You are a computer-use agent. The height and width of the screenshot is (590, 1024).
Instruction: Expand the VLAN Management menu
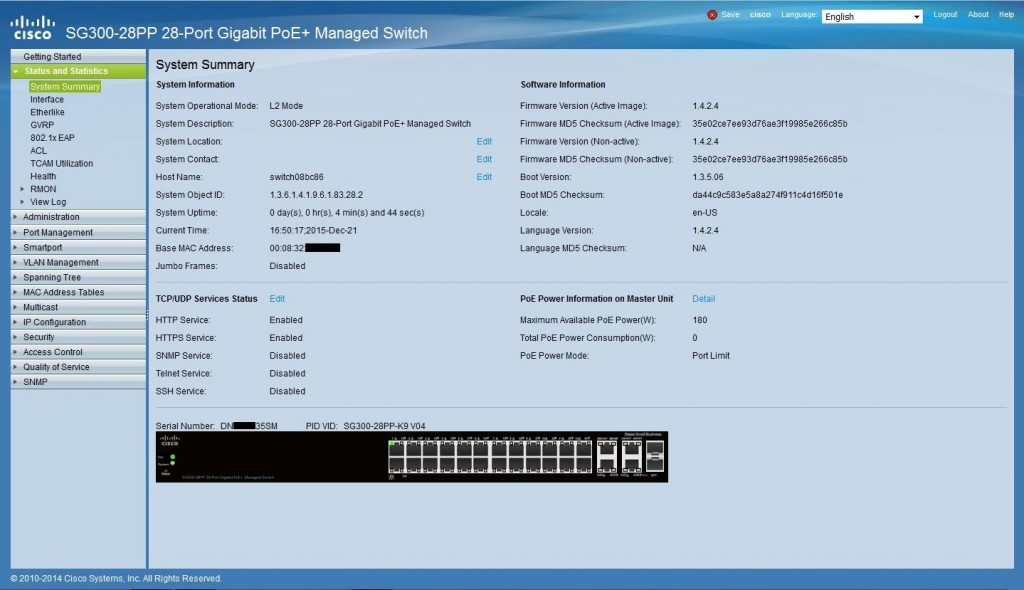pyautogui.click(x=78, y=263)
